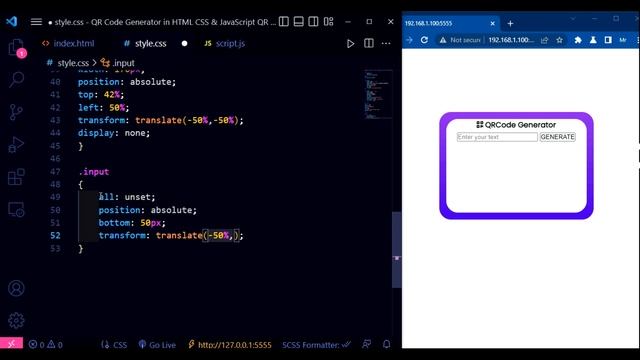Open the editor More Actions menu
640x360 pixels.
pos(386,43)
